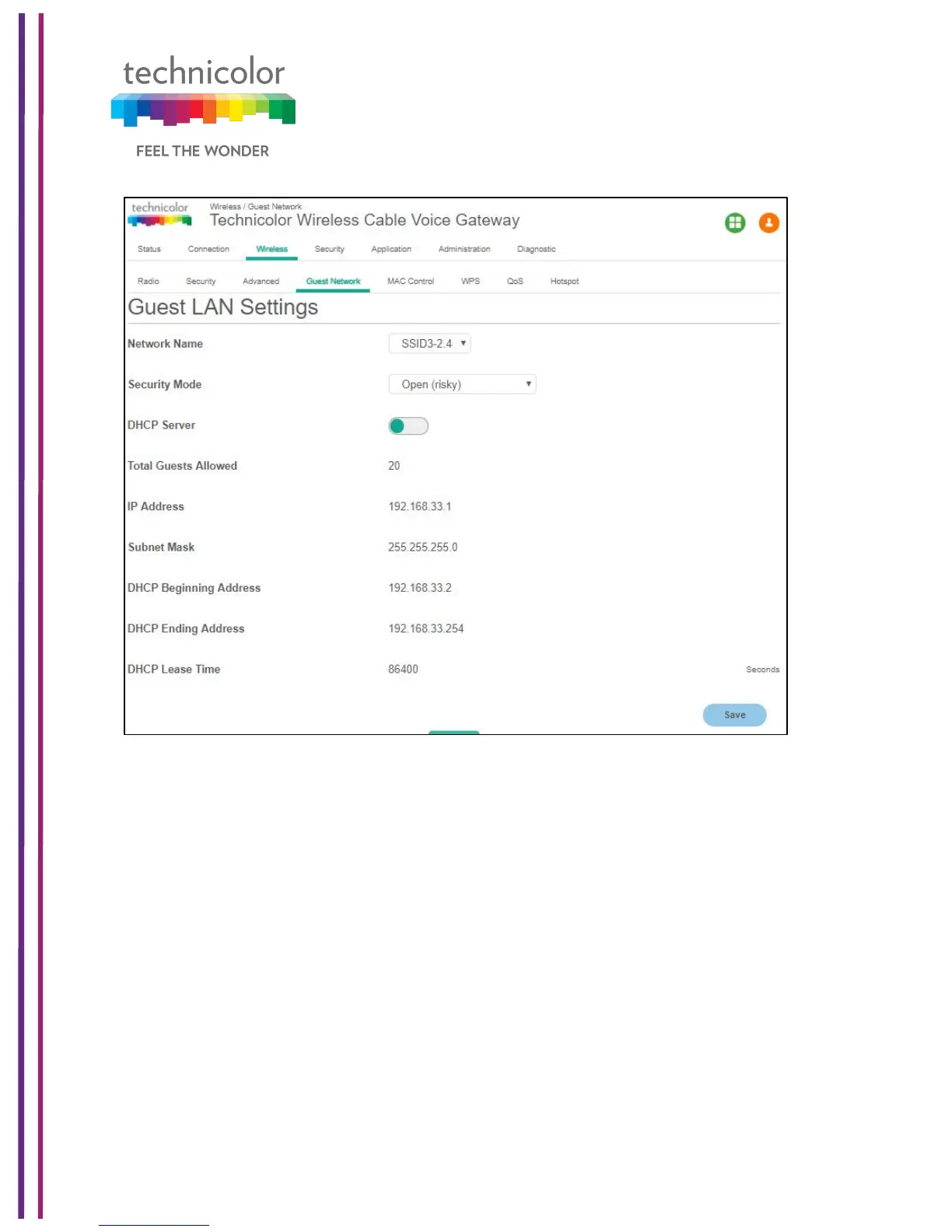This screenshot has width=952, height=1232.
Task: Open the Application tab
Action: tap(391, 249)
